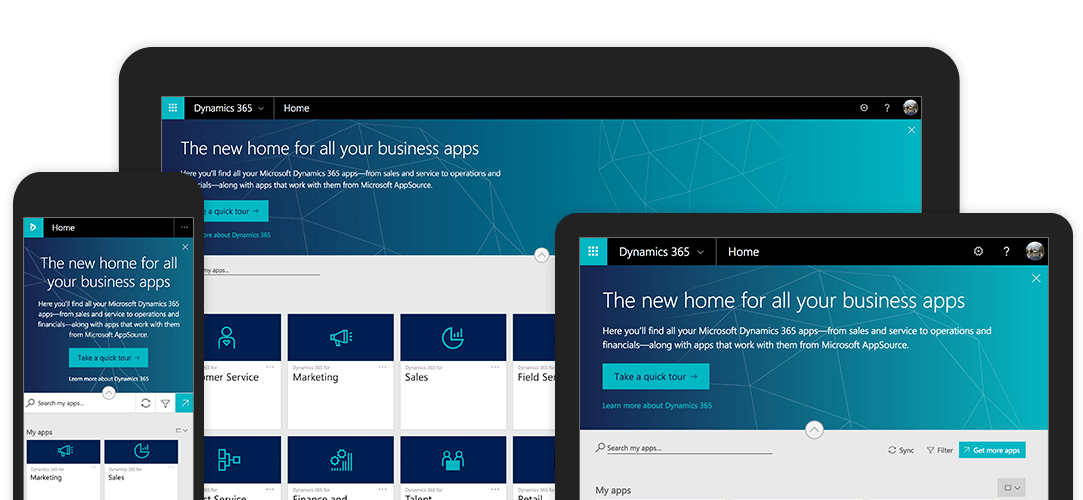Collapse the banner with the chevron on the large back tablet
This screenshot has height=500, width=1083.
(x=542, y=255)
